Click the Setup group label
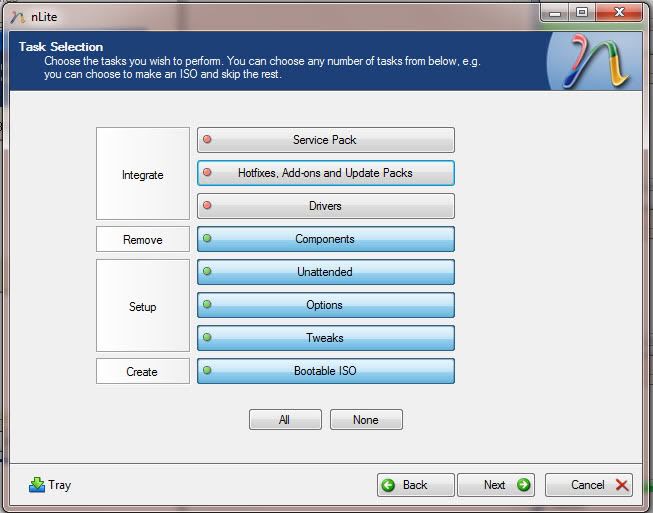The image size is (653, 513). pos(143,306)
